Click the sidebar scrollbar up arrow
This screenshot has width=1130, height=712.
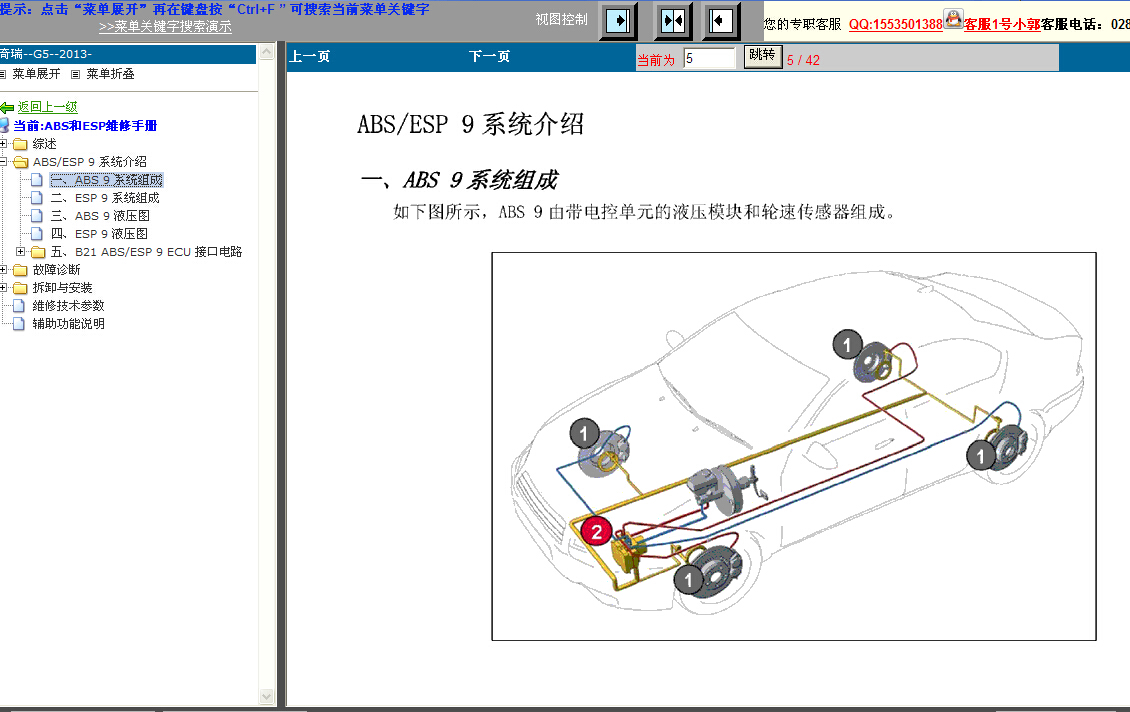pos(267,52)
